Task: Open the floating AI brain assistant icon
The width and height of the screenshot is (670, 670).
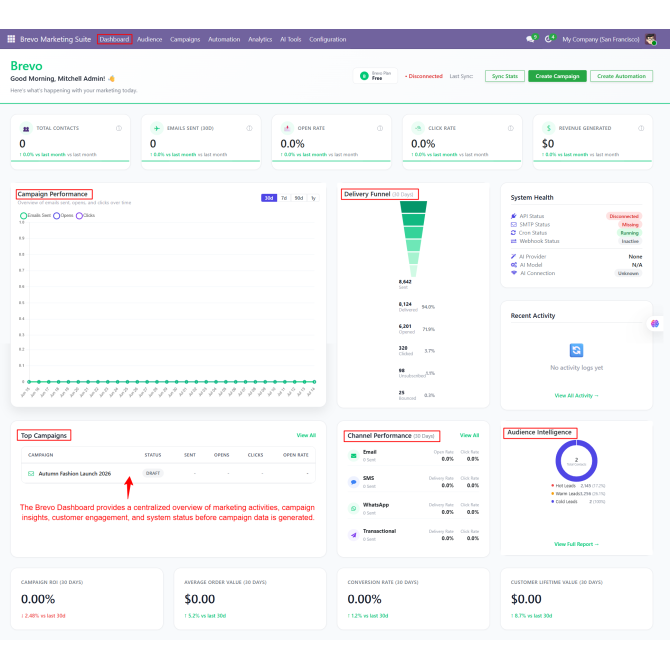Action: point(655,323)
